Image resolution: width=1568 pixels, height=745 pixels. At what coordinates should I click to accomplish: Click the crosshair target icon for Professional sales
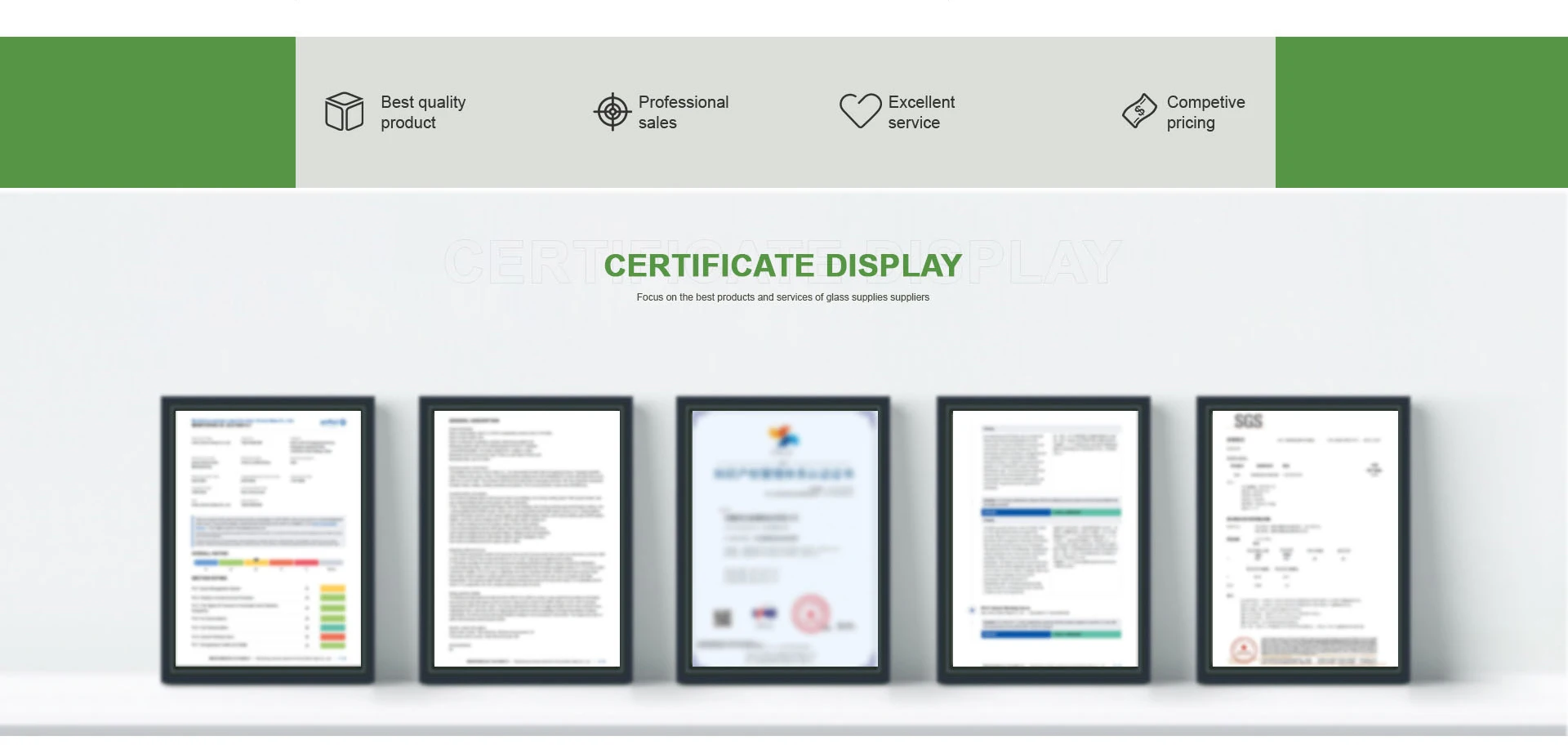(612, 112)
